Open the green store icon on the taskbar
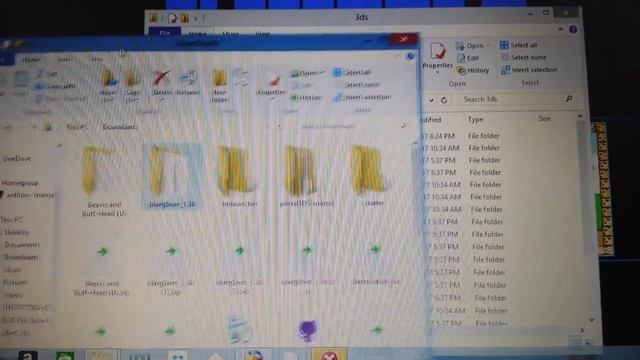640x360 pixels. [65, 355]
